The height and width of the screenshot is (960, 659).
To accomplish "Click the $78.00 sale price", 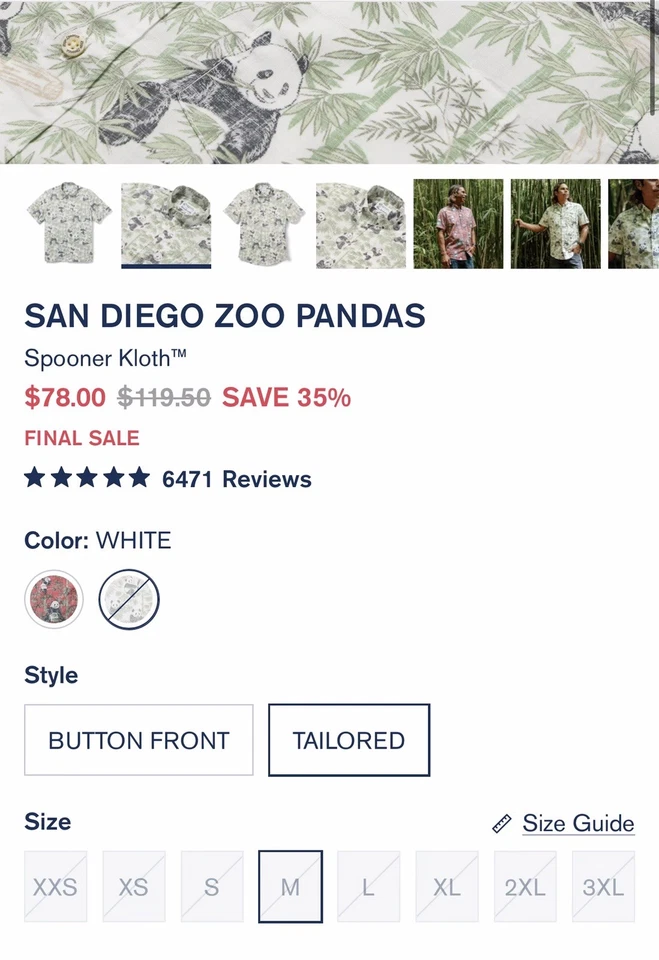I will (x=64, y=397).
